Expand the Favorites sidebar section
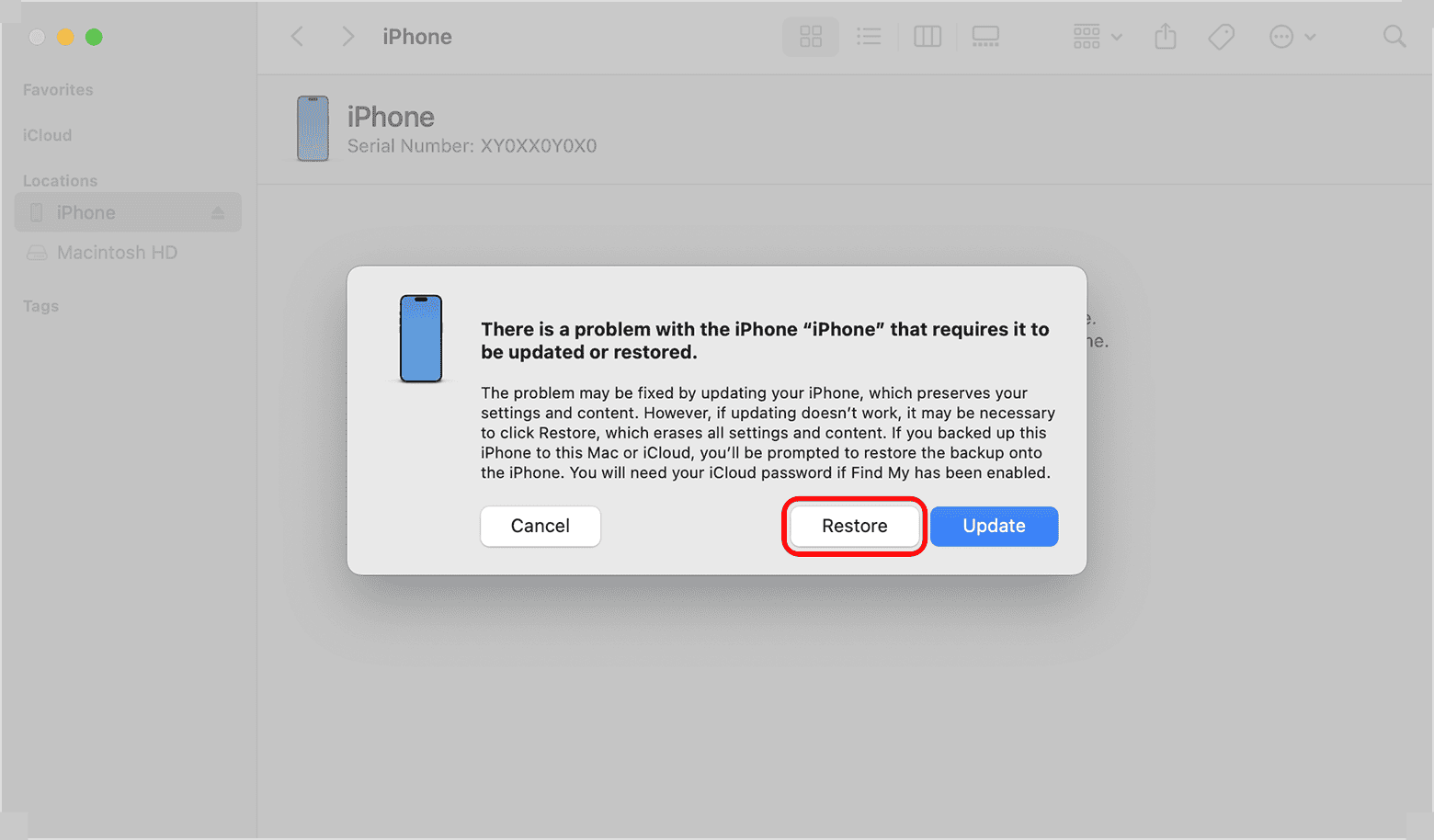The image size is (1434, 840). (x=58, y=90)
